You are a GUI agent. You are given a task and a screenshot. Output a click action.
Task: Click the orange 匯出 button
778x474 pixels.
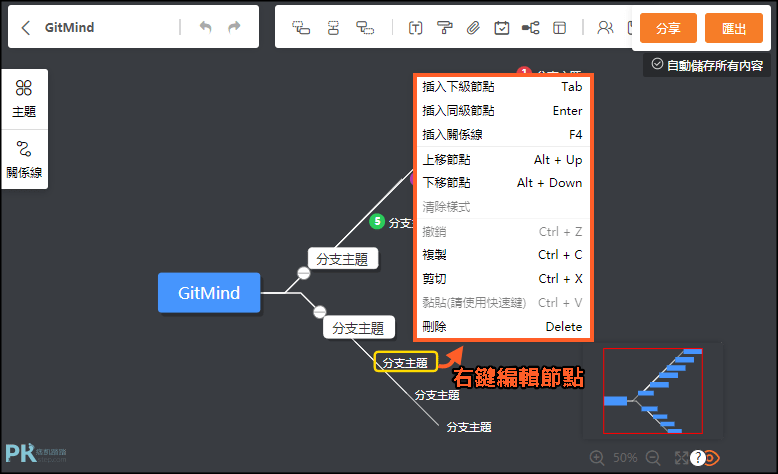coord(734,28)
